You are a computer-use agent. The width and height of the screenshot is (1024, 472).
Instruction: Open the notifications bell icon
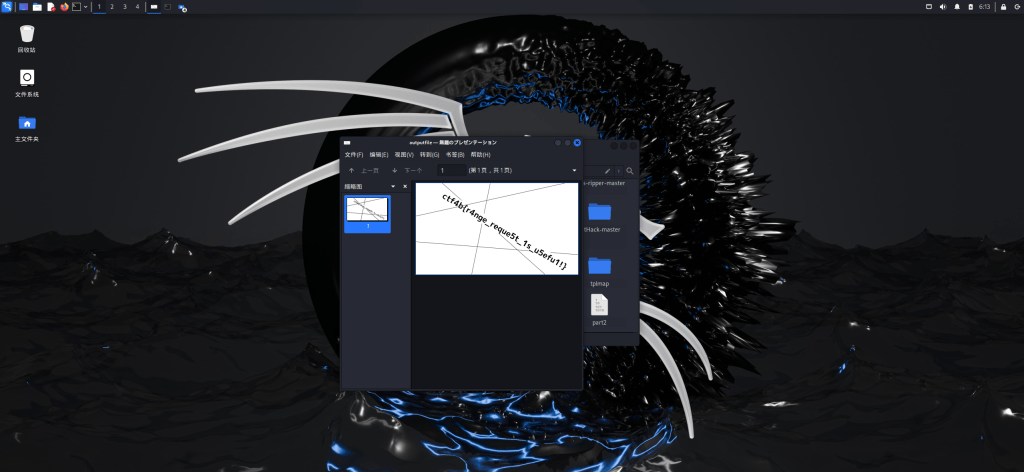(957, 7)
